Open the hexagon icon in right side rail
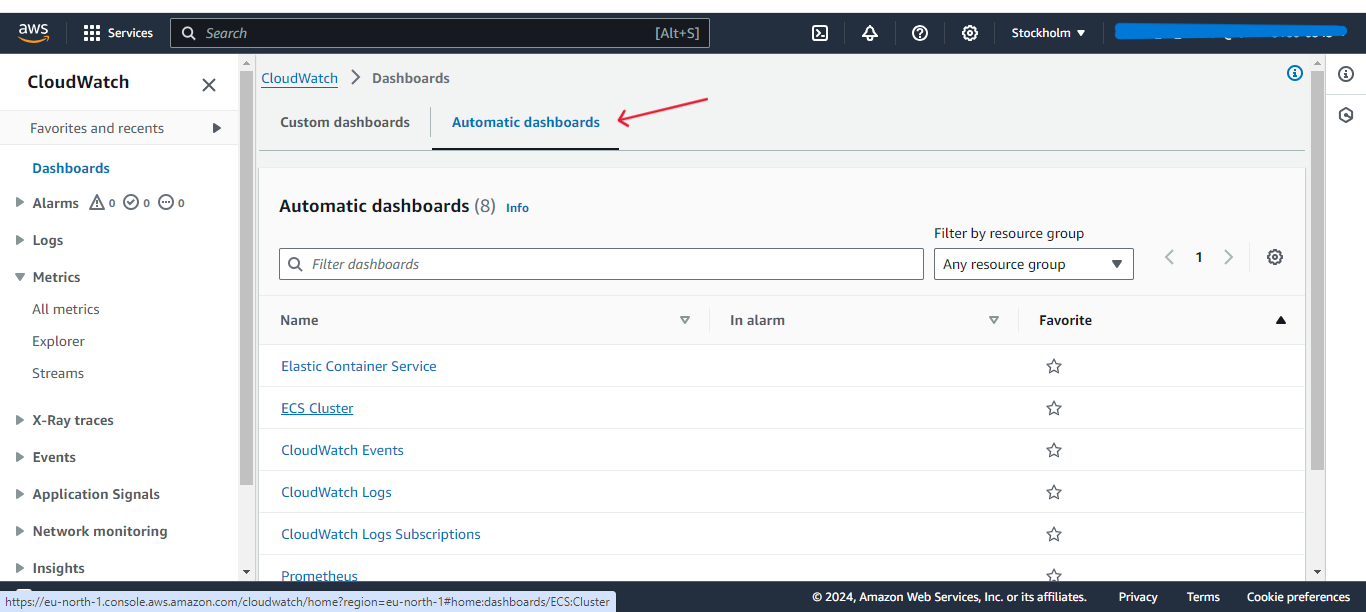The image size is (1366, 612). (x=1346, y=115)
